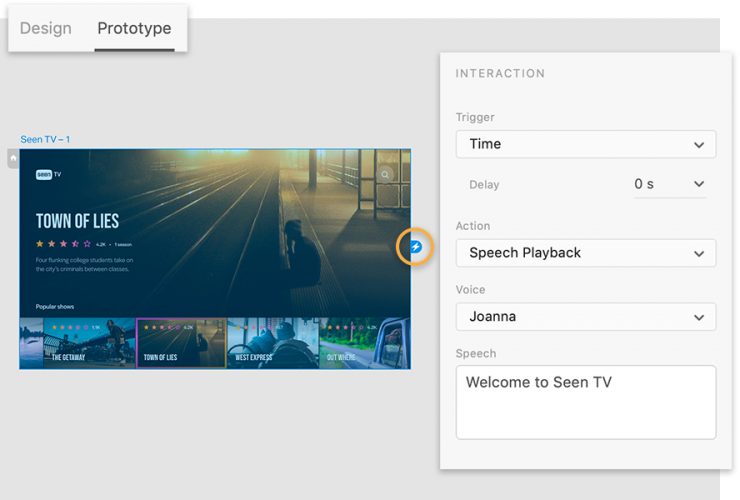Click The Getaway show thumbnail
Viewport: 740px width, 500px height.
click(78, 343)
